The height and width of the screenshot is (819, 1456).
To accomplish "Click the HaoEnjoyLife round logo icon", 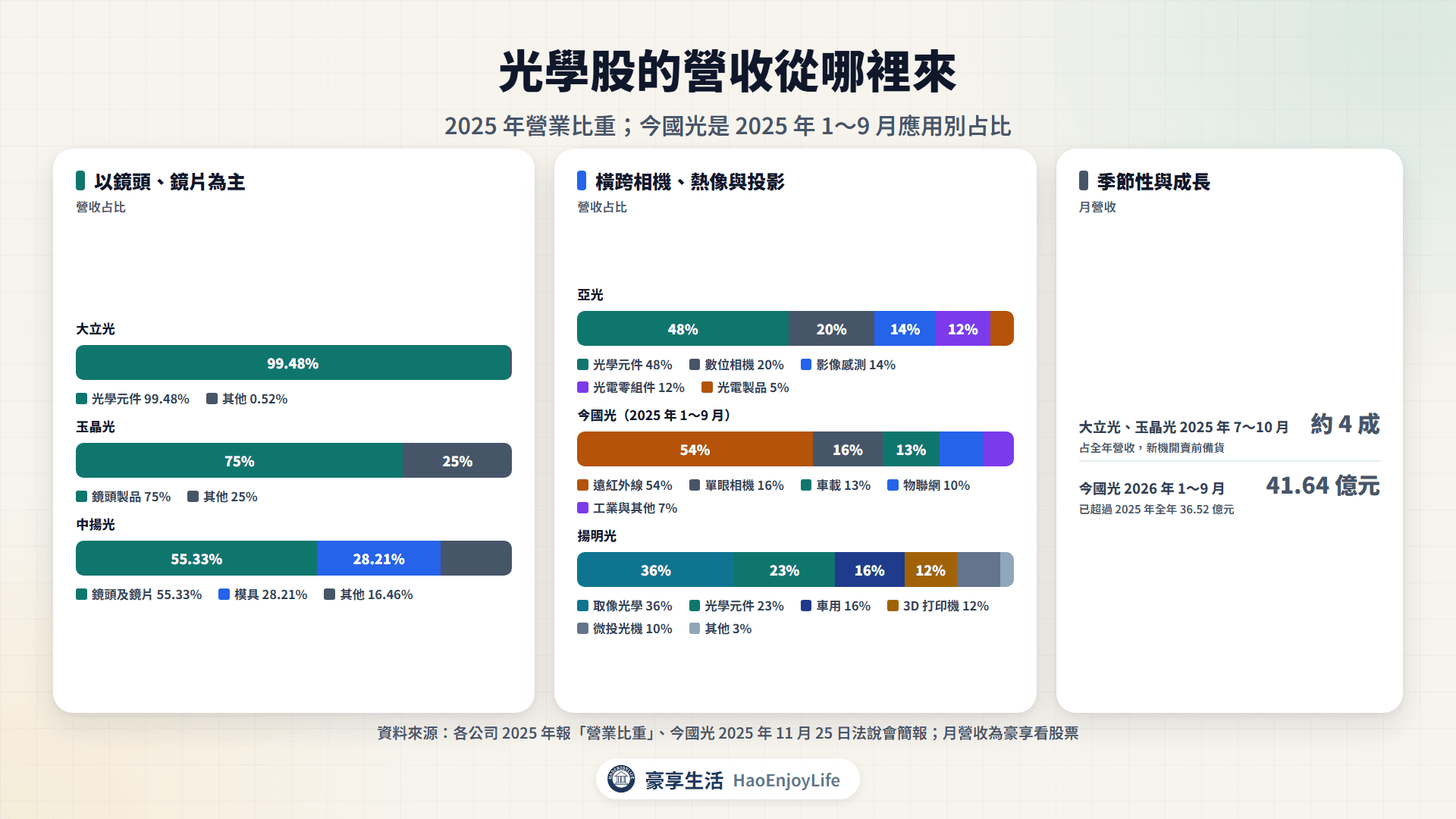I will (621, 779).
